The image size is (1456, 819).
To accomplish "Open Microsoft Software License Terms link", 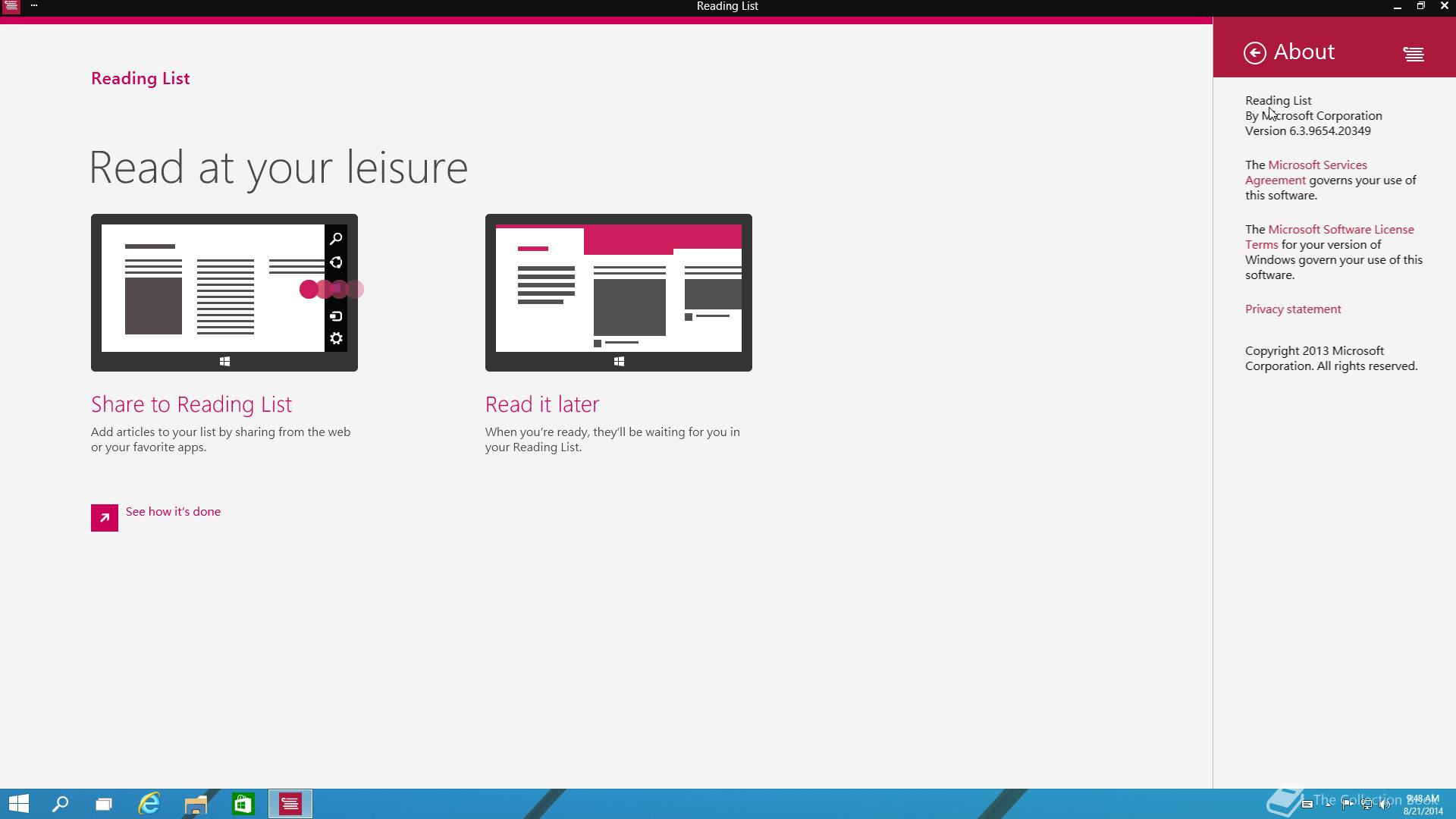I will coord(1329,237).
